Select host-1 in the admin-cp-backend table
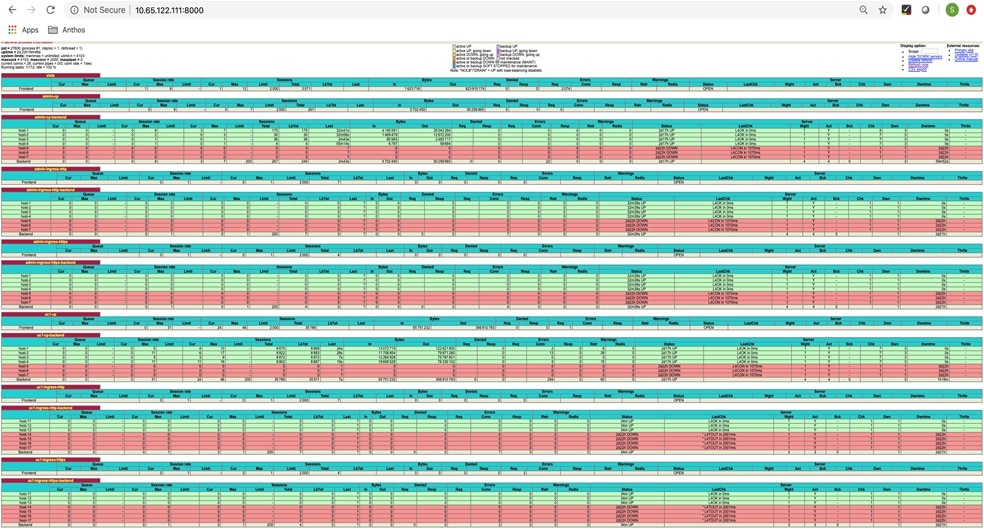984x529 pixels. click(x=23, y=131)
